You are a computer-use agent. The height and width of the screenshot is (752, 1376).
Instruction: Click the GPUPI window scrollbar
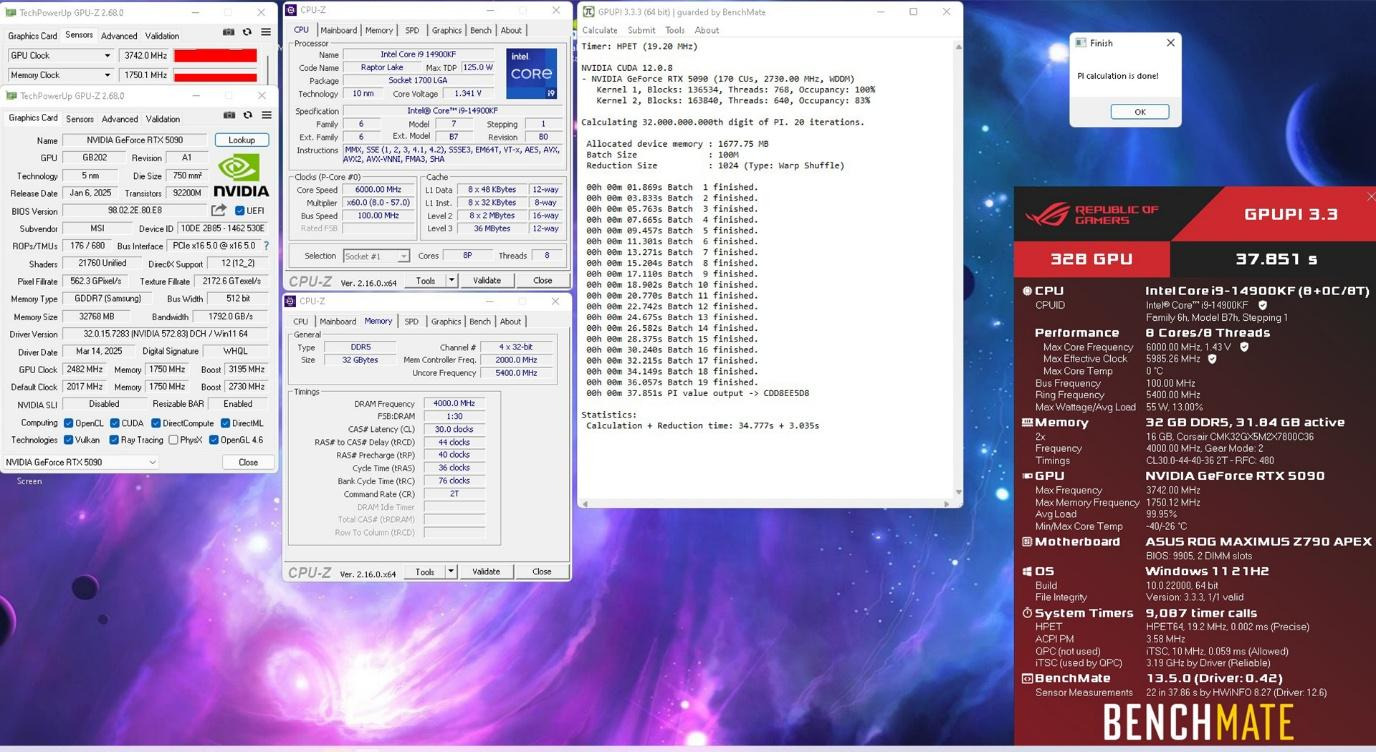coord(957,270)
